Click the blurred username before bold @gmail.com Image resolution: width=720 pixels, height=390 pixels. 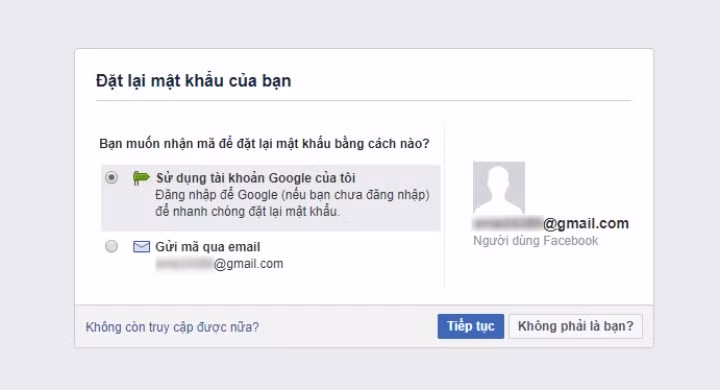[507, 223]
